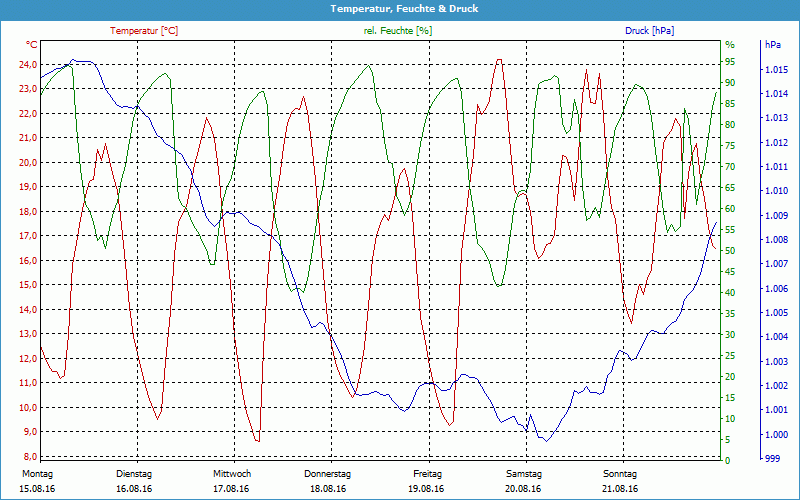Click the 'Mittwoch' day label
The image size is (800, 500).
click(x=232, y=474)
